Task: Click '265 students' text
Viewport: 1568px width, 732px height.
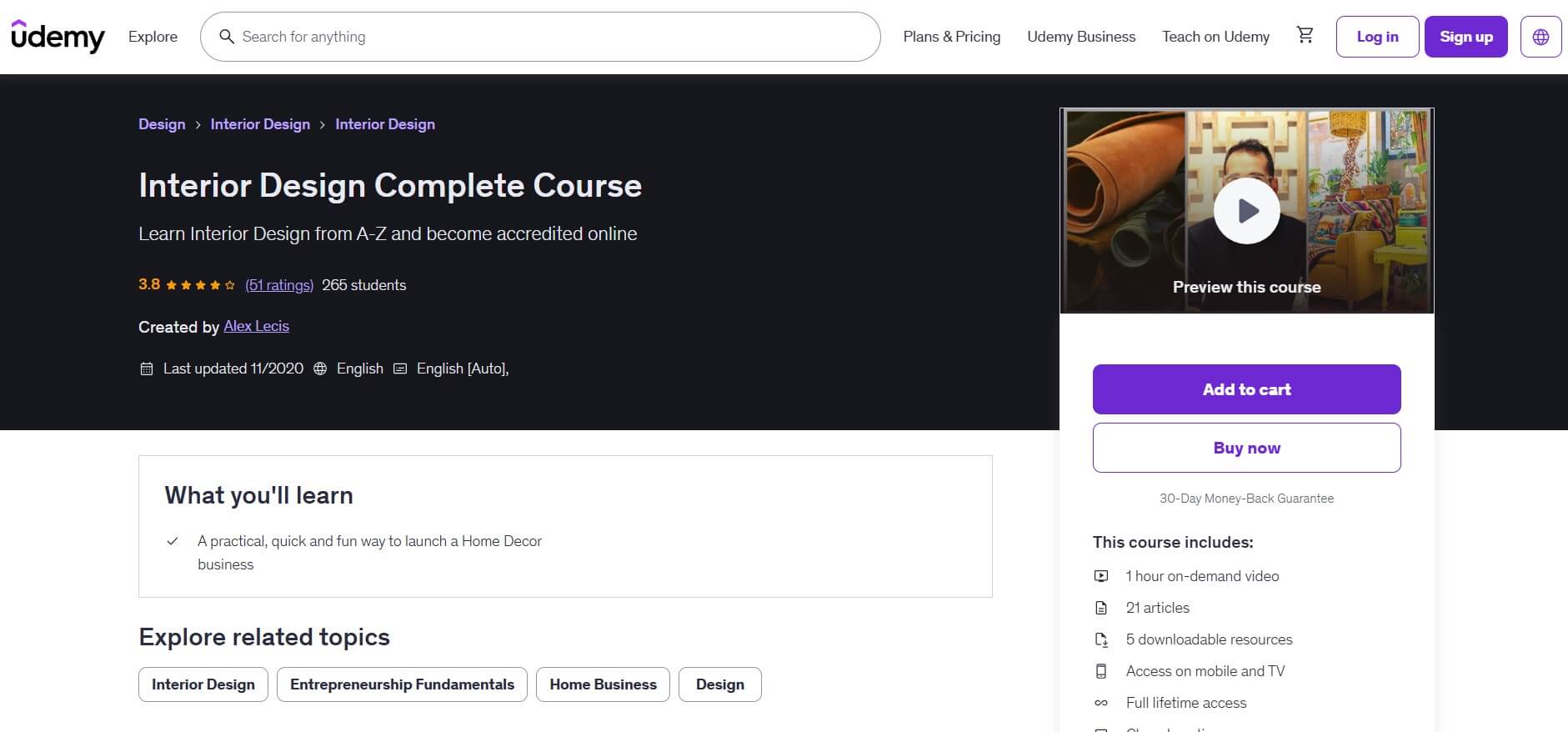Action: pos(364,285)
